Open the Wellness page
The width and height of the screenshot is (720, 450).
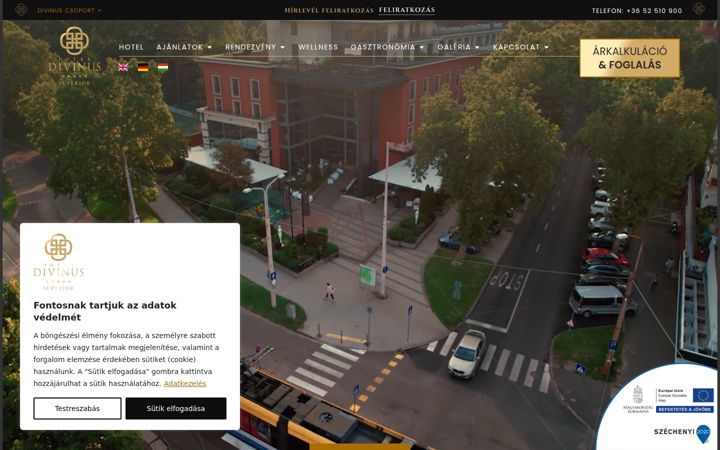(x=318, y=47)
